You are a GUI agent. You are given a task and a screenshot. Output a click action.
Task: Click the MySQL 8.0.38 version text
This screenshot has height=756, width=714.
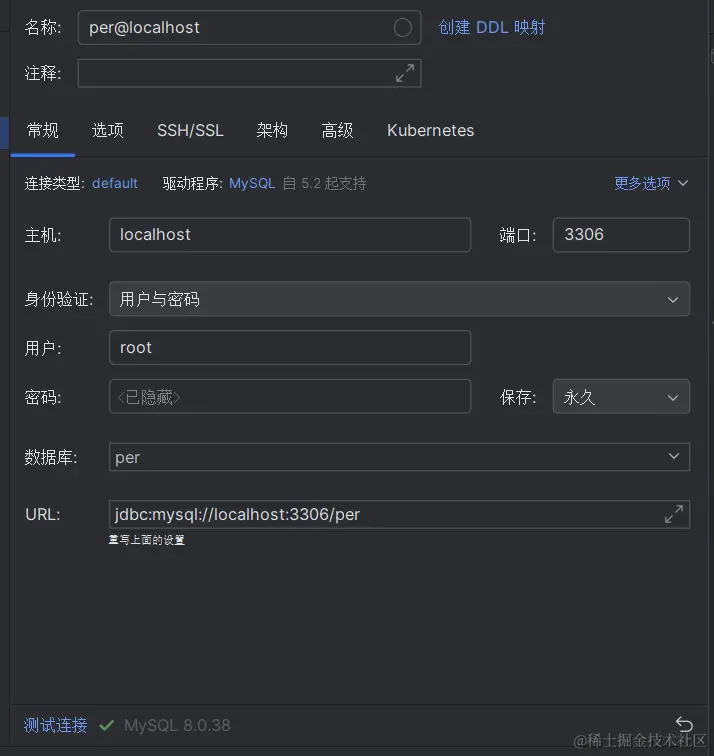click(x=177, y=725)
